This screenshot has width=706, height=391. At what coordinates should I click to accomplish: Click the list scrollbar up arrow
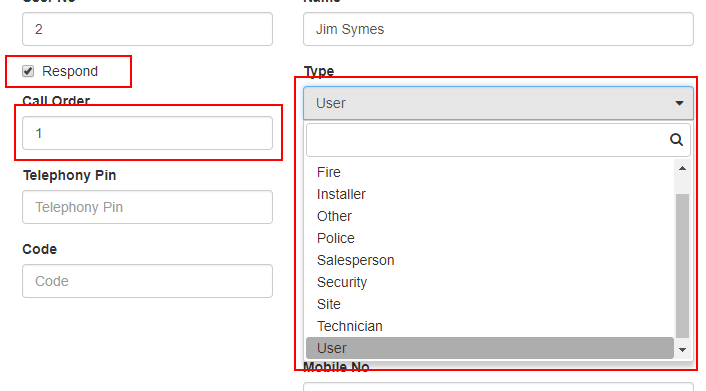683,168
